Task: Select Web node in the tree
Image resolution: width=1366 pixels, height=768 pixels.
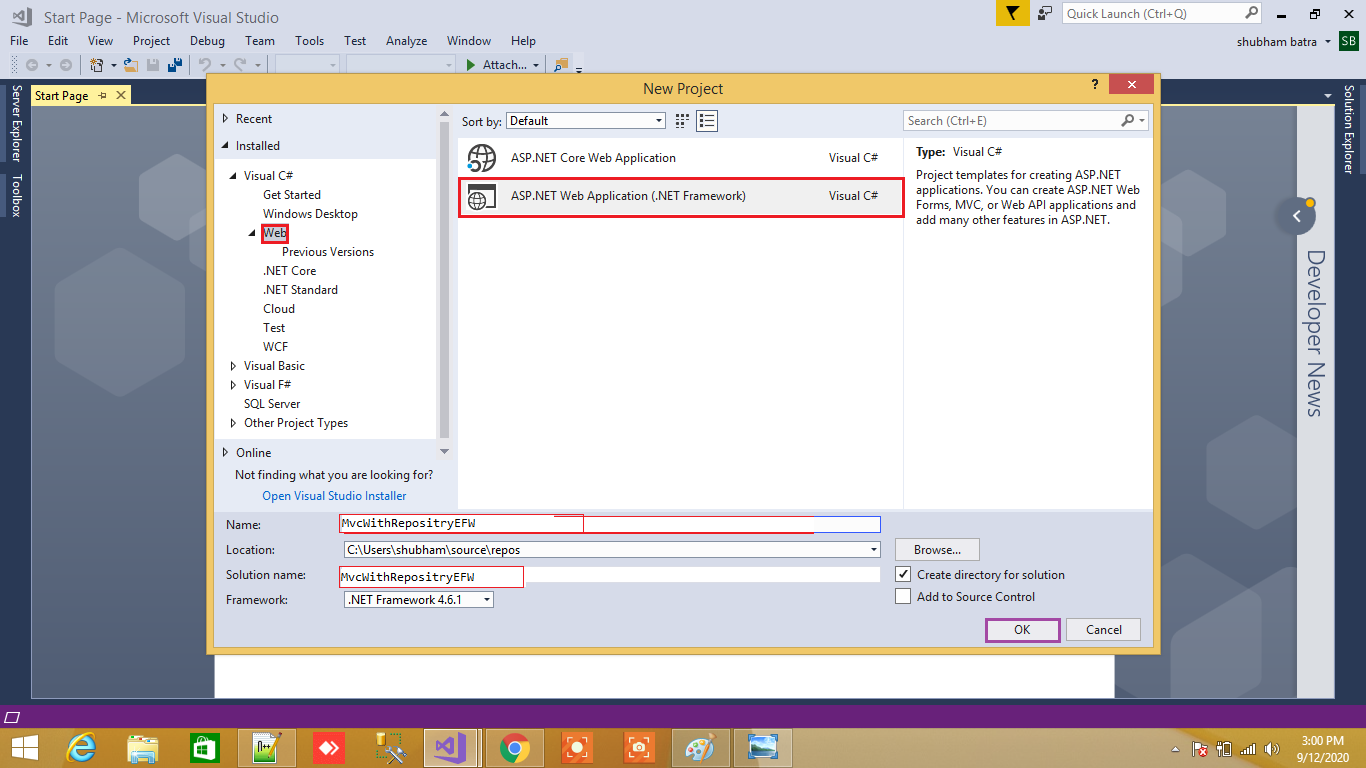Action: click(275, 233)
